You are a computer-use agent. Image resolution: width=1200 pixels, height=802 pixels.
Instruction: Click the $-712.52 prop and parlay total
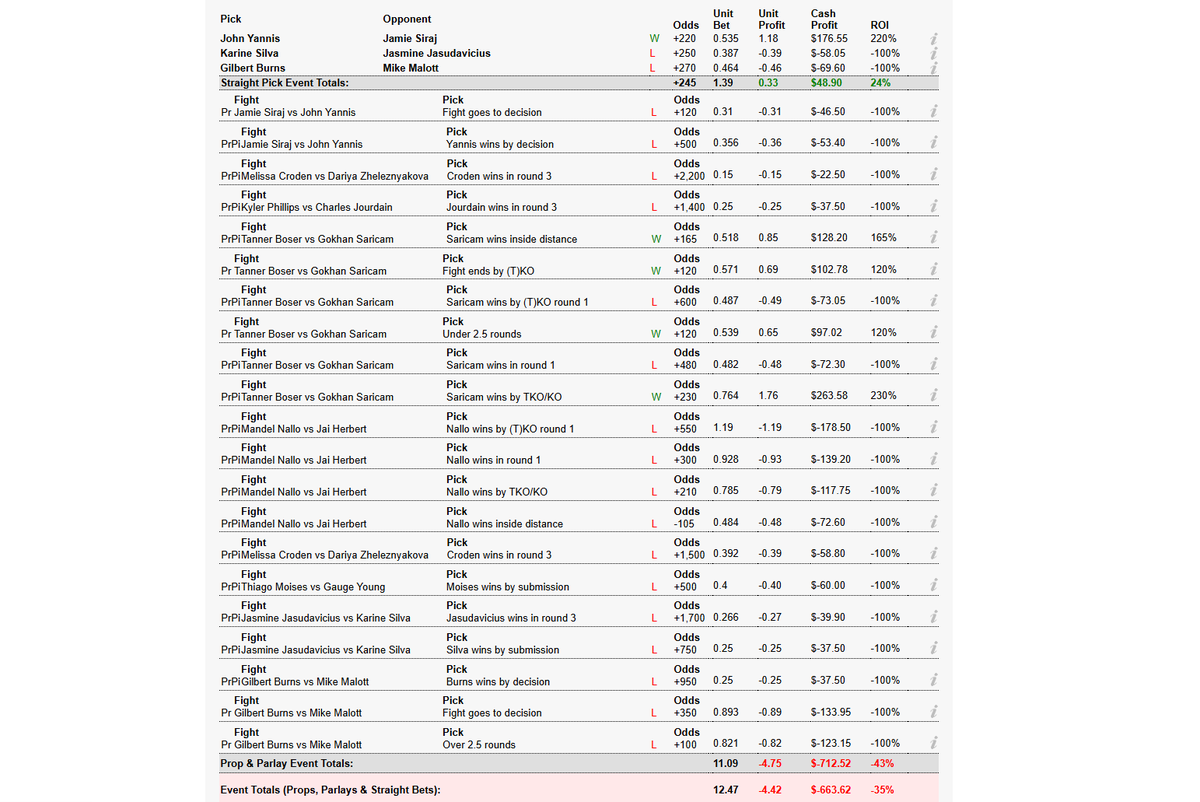click(832, 764)
